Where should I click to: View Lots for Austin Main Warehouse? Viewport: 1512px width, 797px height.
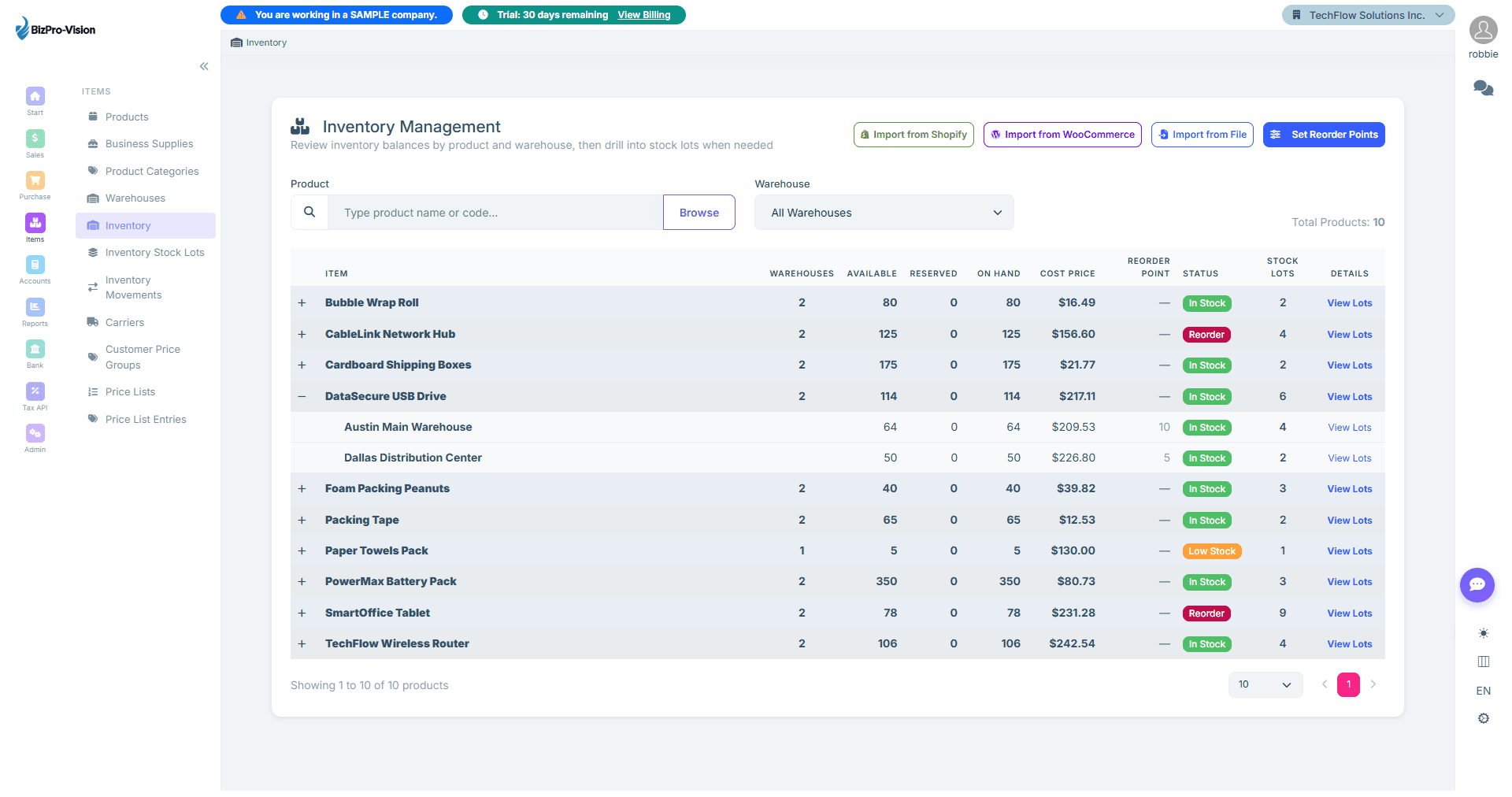click(1349, 428)
